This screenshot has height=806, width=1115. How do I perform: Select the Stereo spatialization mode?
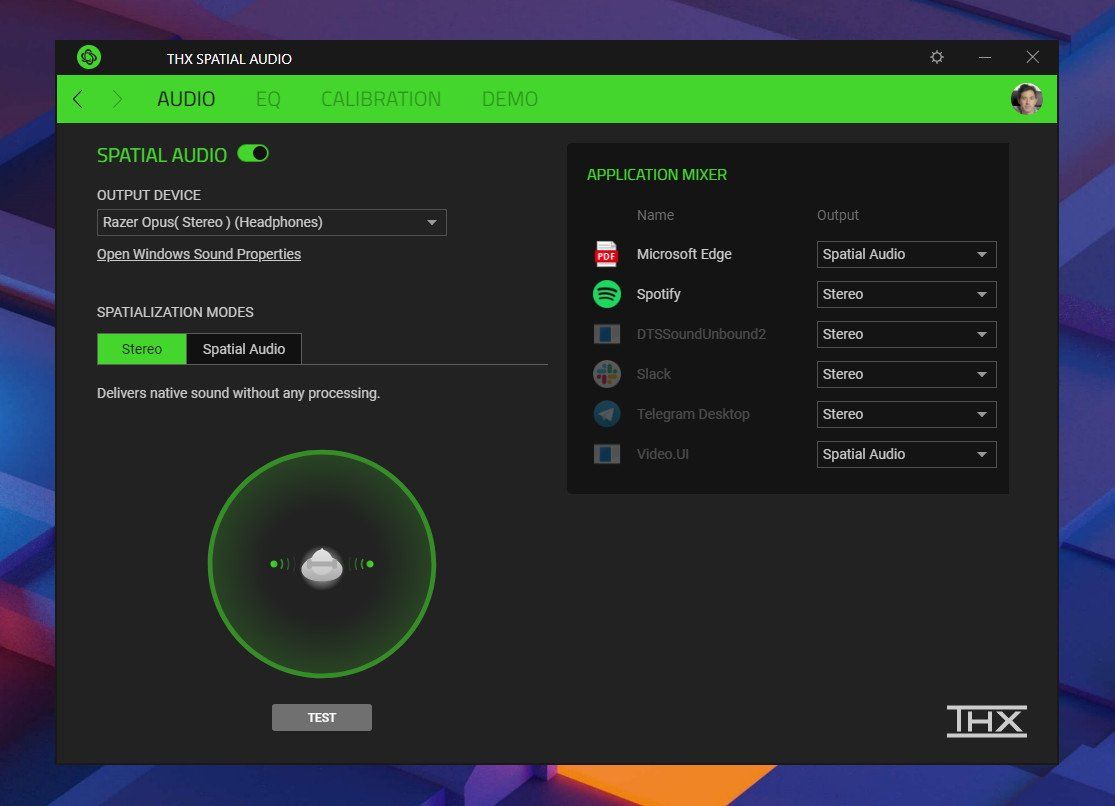pos(141,349)
